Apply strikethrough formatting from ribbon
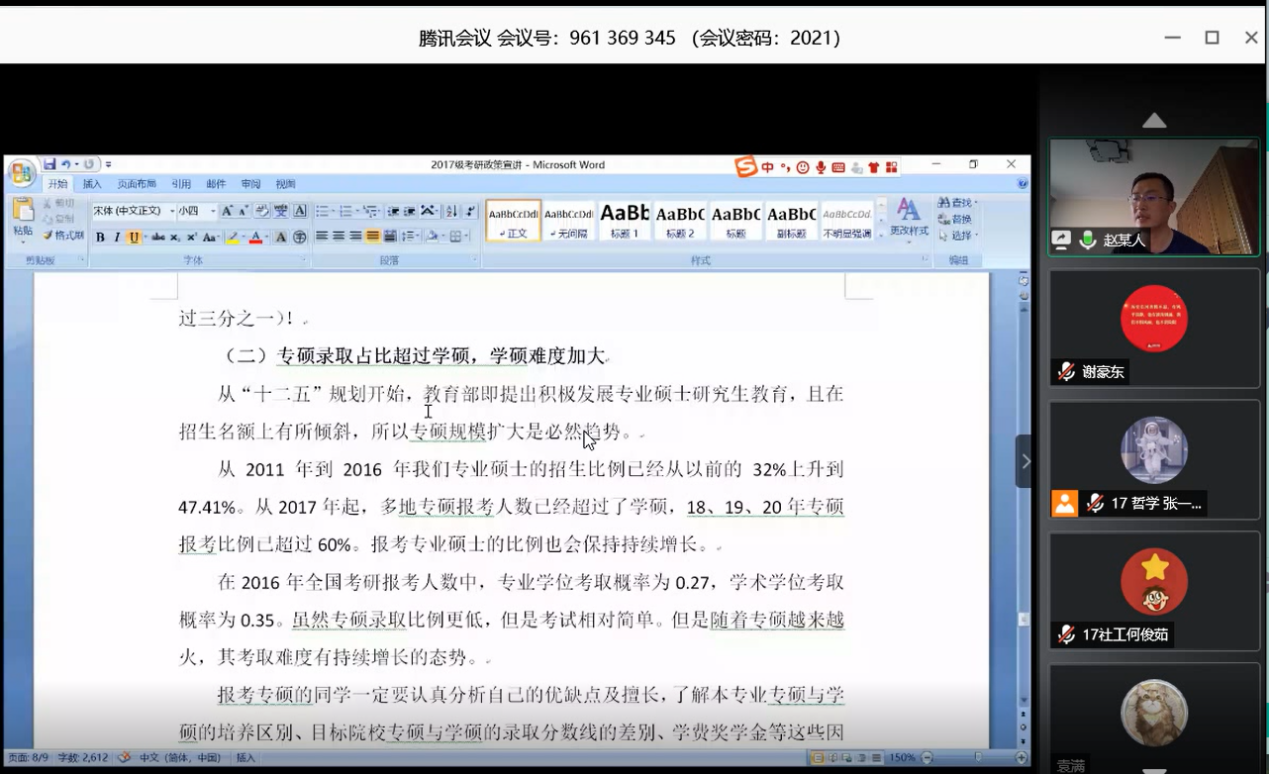Viewport: 1269px width, 774px height. tap(157, 237)
